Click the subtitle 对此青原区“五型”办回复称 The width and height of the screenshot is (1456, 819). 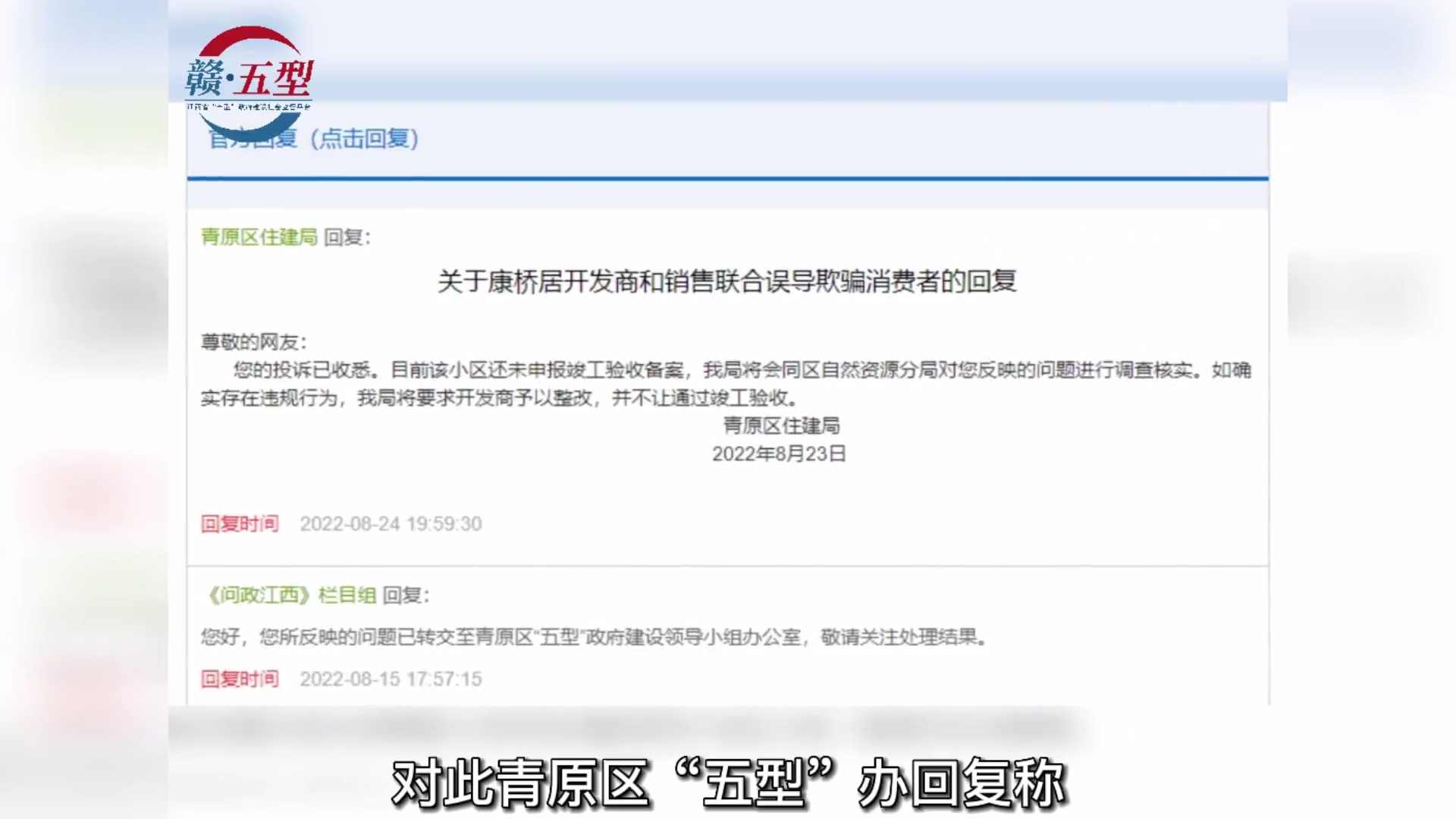pos(728,783)
